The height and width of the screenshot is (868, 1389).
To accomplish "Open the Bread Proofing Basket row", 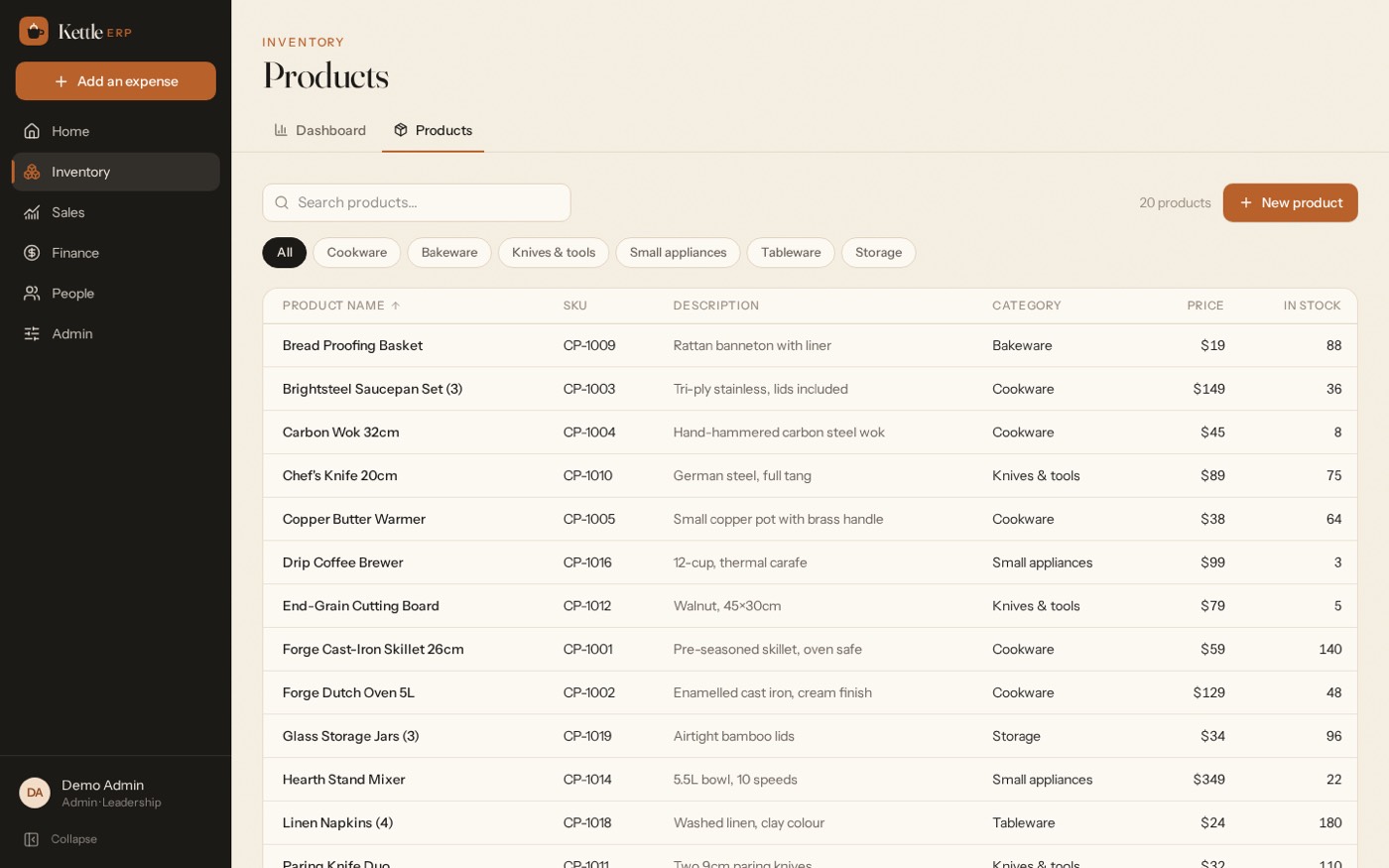I will tap(810, 345).
